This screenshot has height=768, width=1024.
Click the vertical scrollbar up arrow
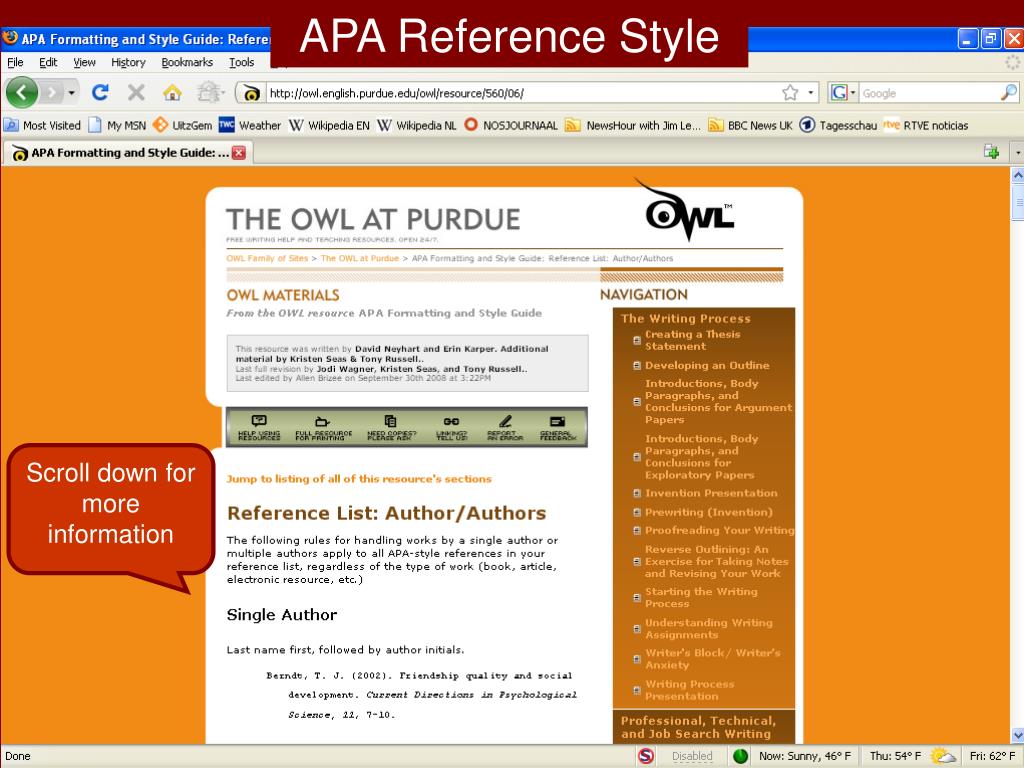[1017, 175]
